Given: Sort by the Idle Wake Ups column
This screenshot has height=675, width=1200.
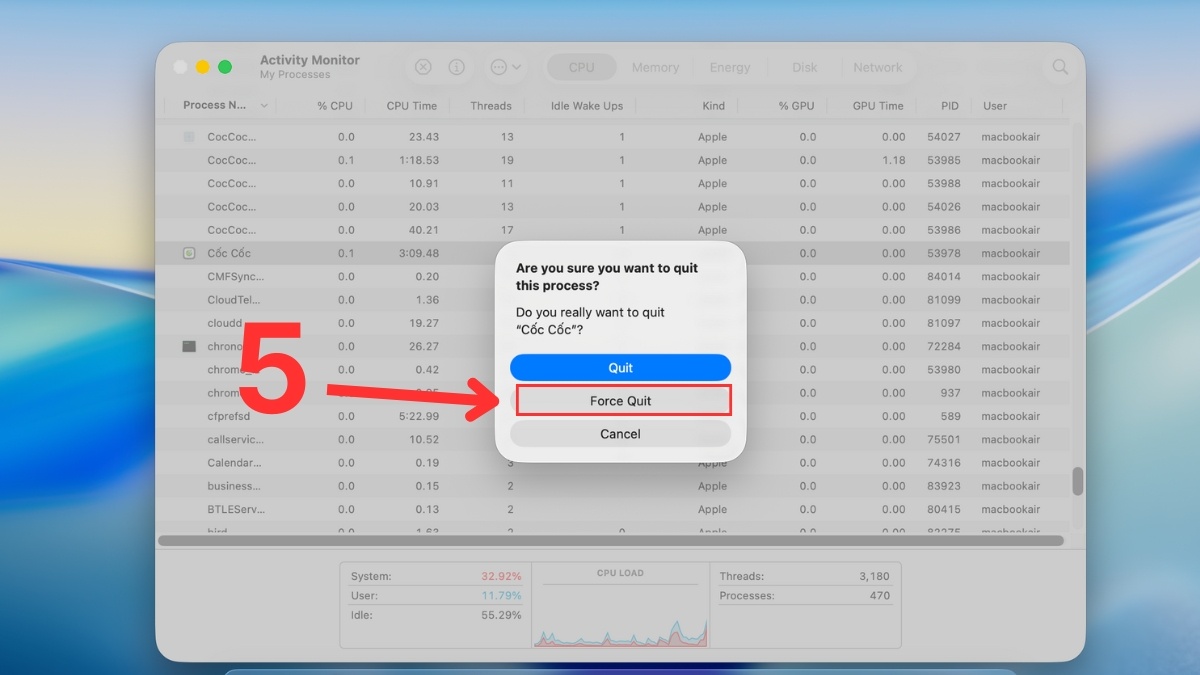Looking at the screenshot, I should coord(587,106).
